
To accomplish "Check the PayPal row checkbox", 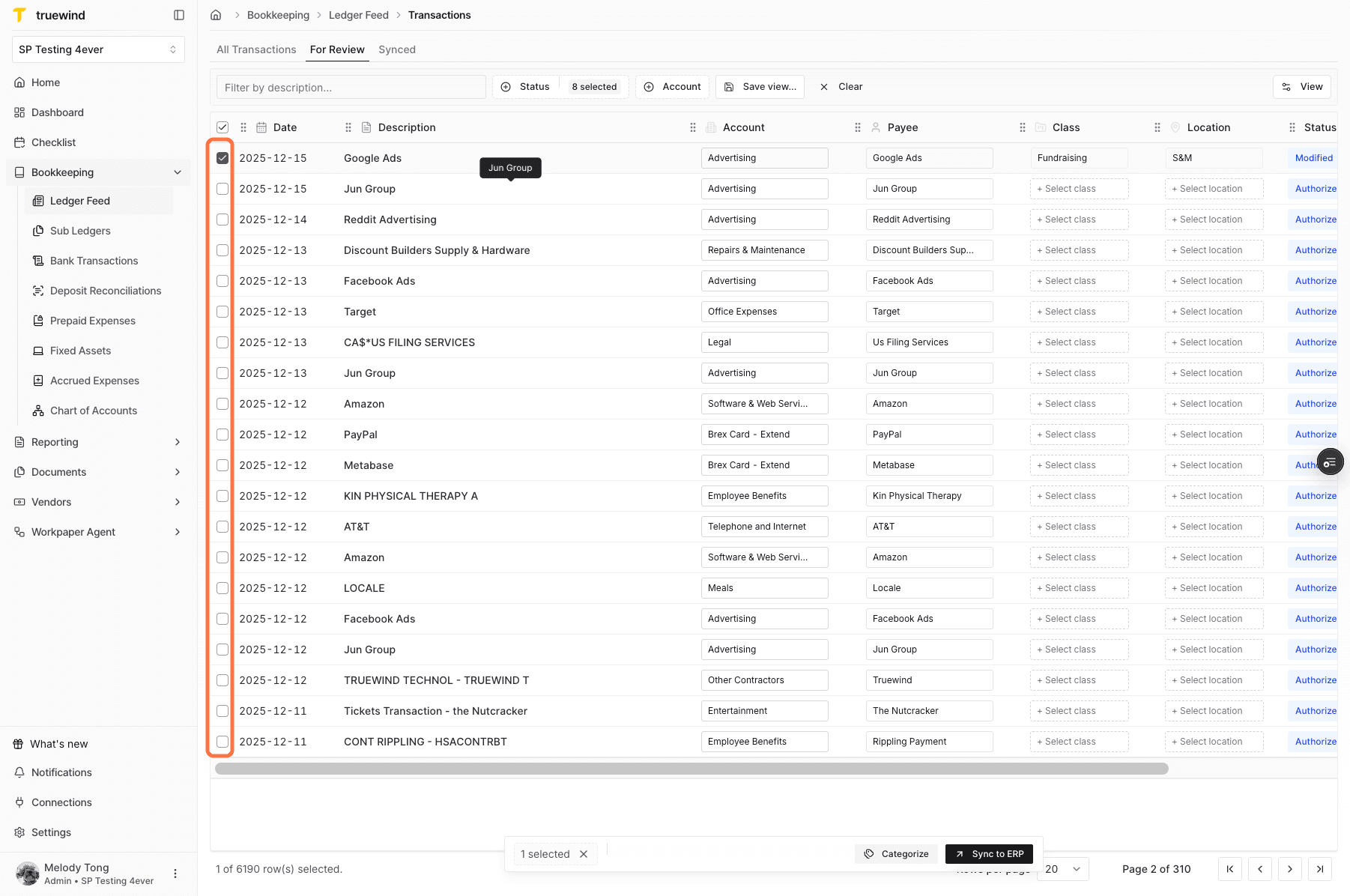I will 223,435.
